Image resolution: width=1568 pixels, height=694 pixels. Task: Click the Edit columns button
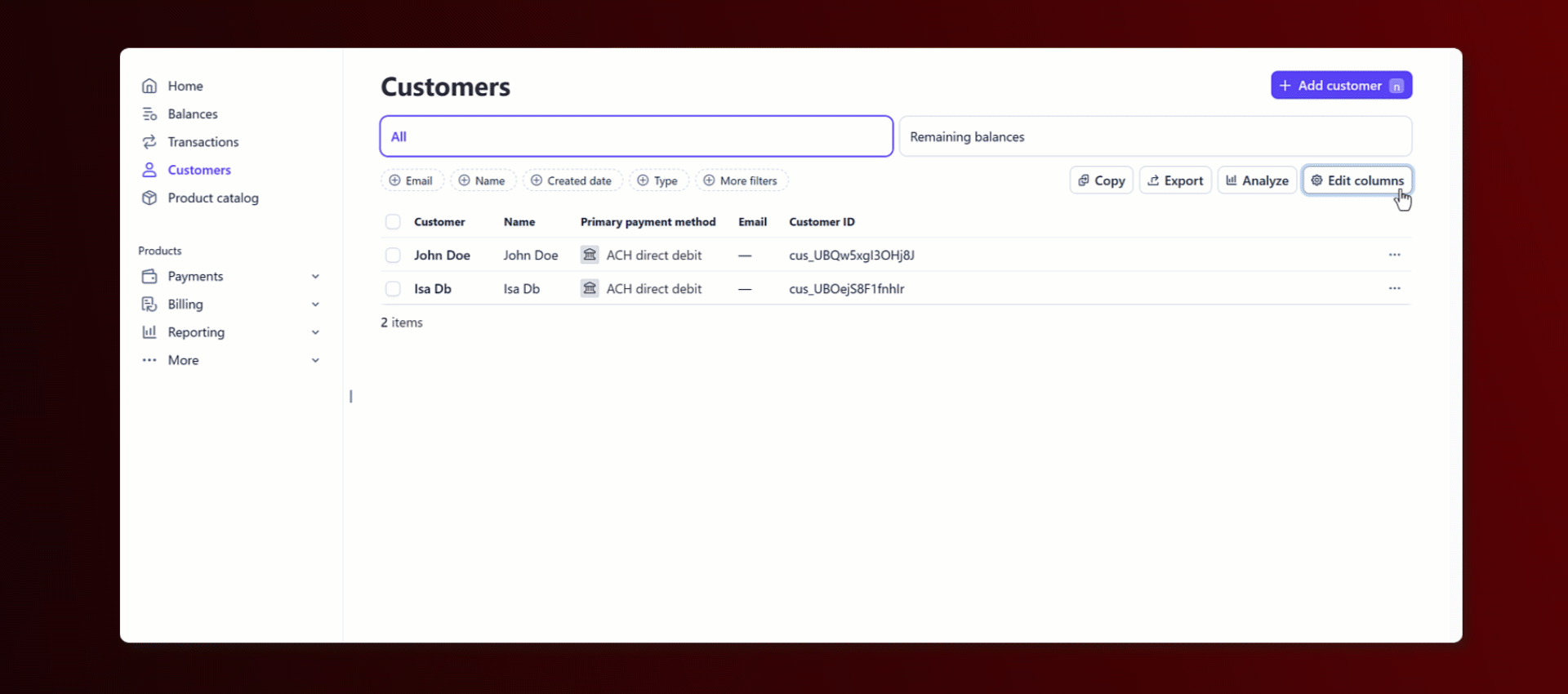1357,180
